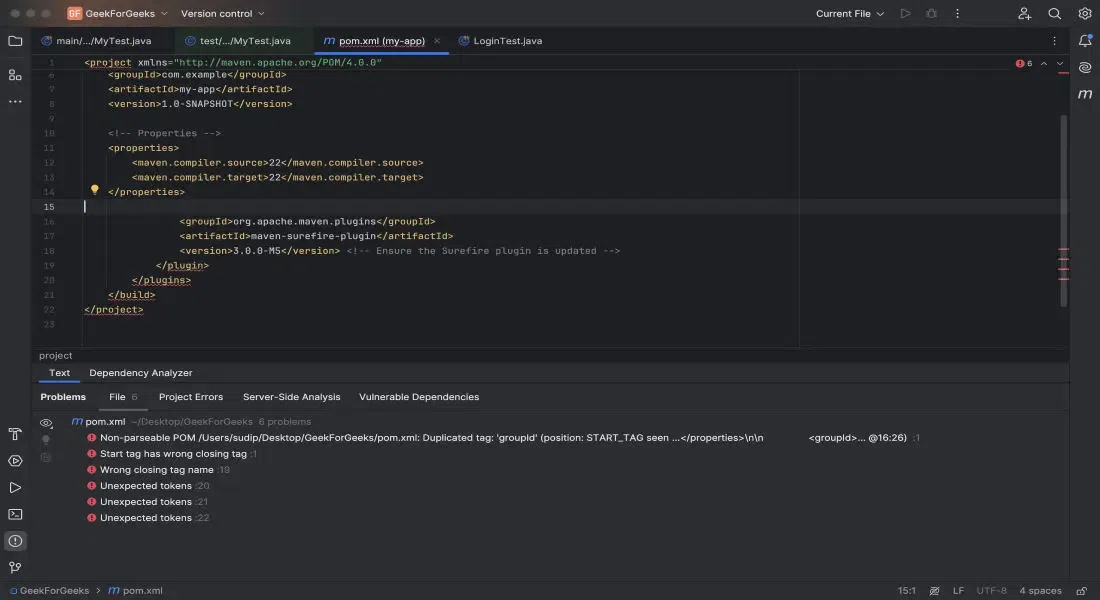Click the Run button in toolbar
Viewport: 1100px width, 600px height.
[905, 13]
